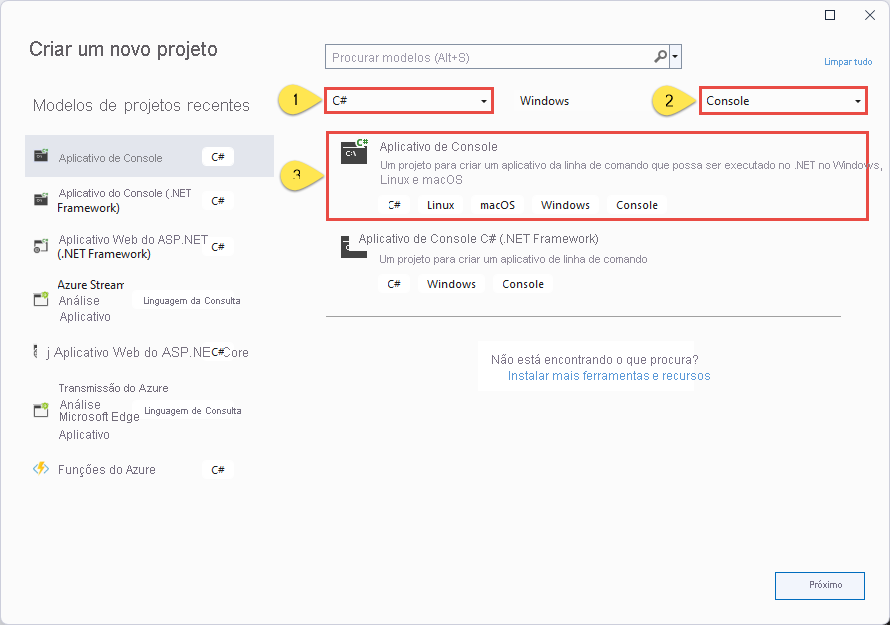Click the macOS tag on the Console App template
Image resolution: width=890 pixels, height=625 pixels.
[x=496, y=204]
